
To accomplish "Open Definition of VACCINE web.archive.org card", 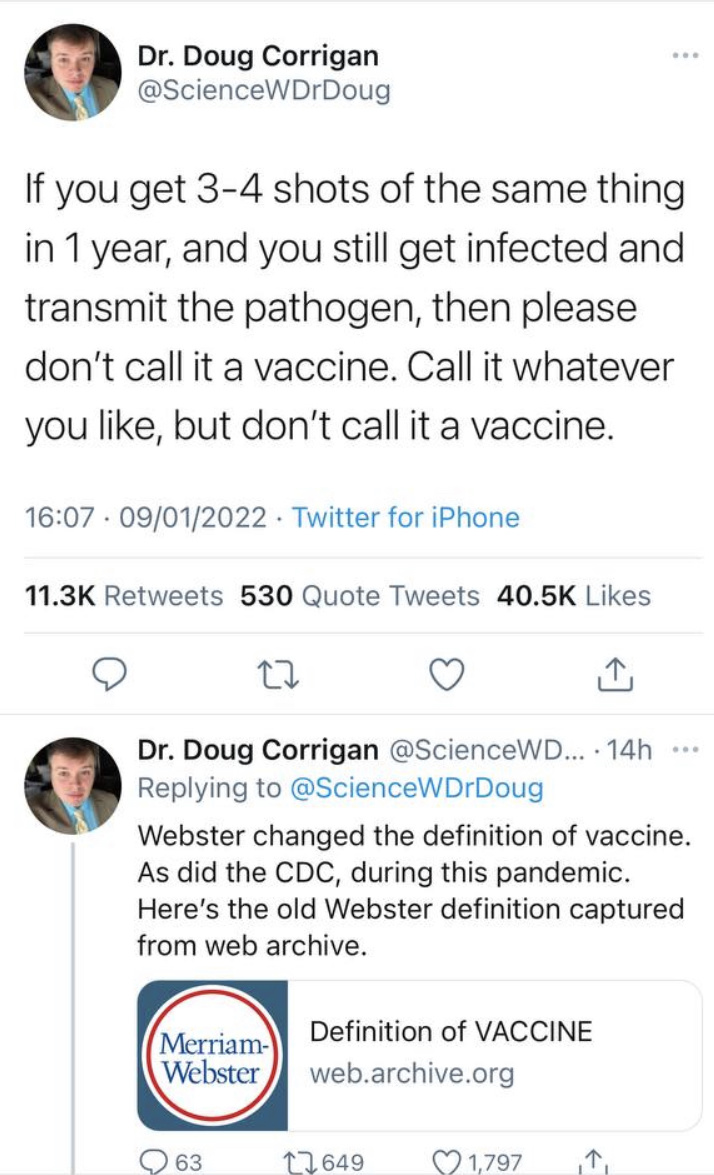I will (x=420, y=1054).
